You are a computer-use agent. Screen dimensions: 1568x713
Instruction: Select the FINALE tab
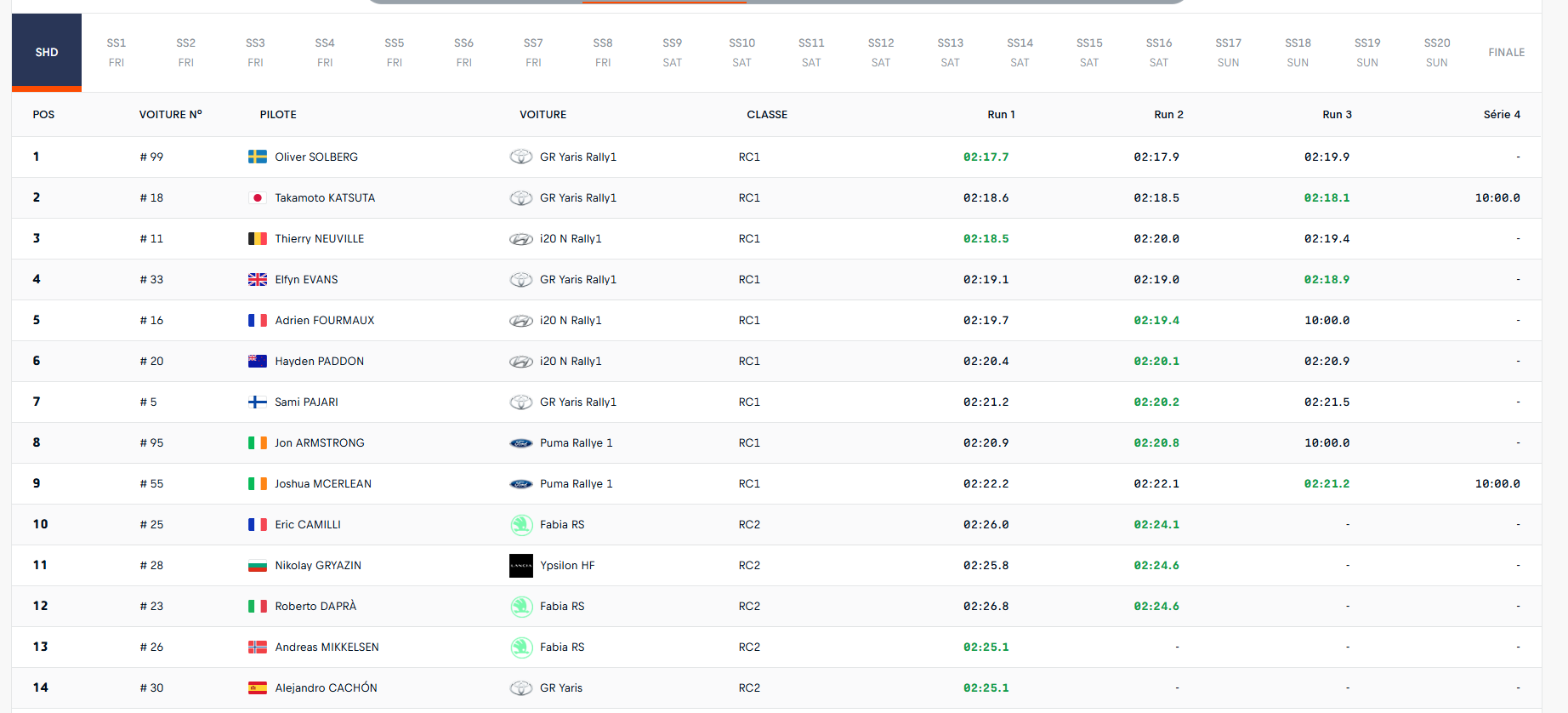point(1507,52)
